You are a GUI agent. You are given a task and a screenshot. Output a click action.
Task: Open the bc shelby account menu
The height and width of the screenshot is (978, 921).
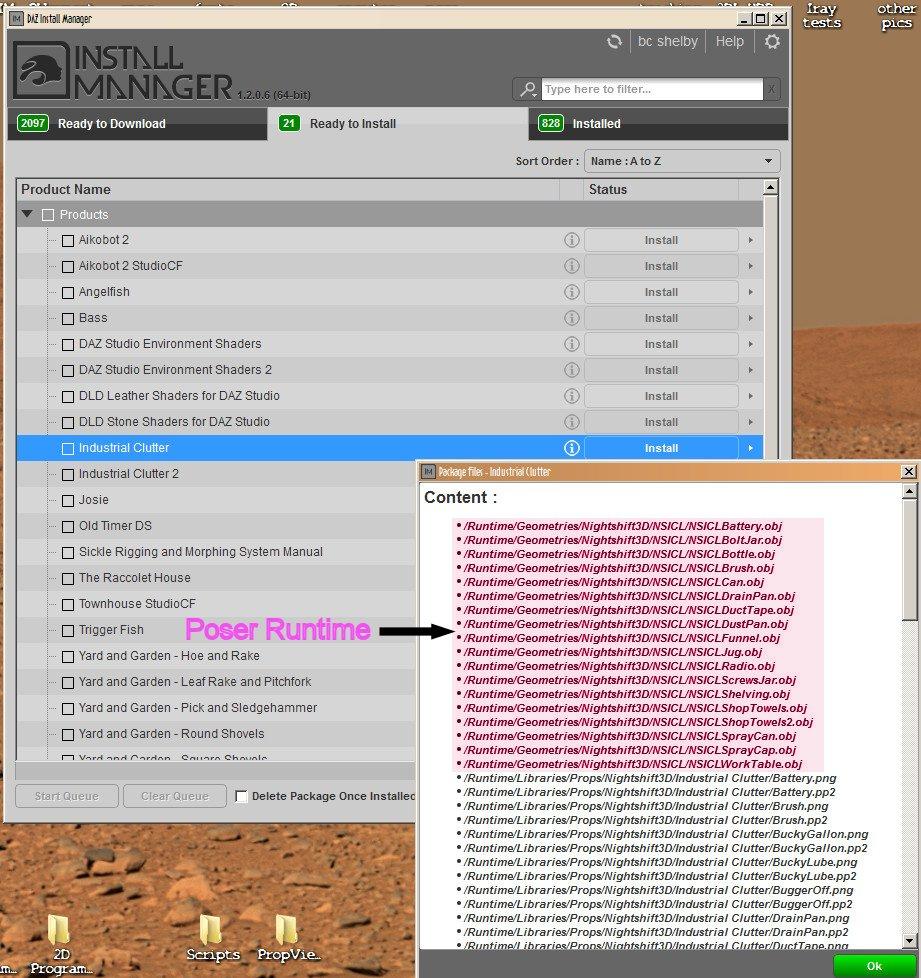click(x=667, y=42)
